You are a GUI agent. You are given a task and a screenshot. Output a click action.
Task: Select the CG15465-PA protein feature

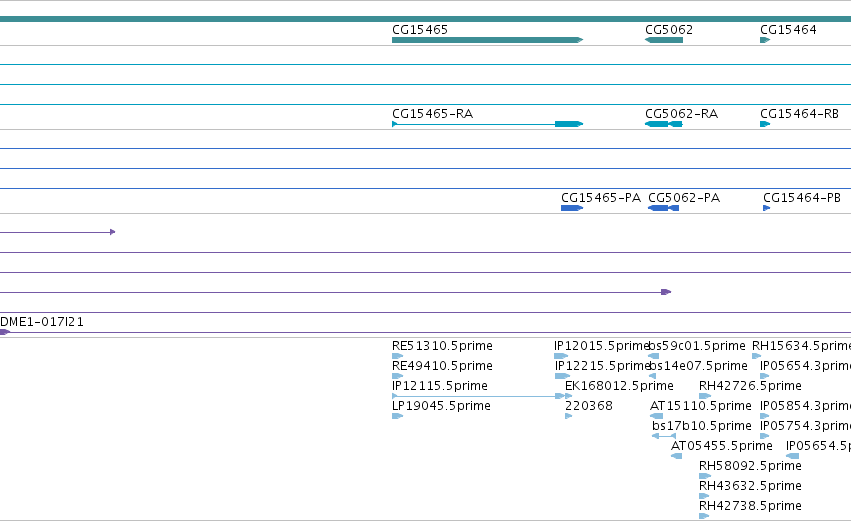[x=572, y=208]
